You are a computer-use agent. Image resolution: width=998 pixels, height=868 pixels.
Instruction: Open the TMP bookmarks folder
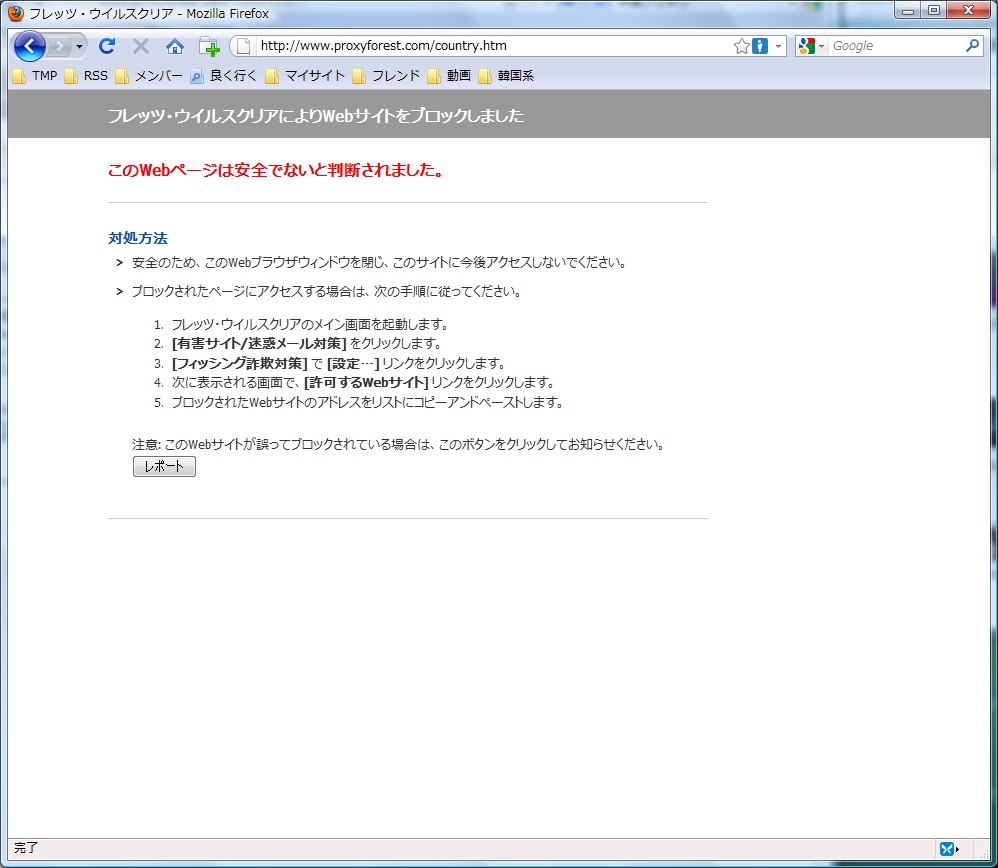[x=35, y=76]
